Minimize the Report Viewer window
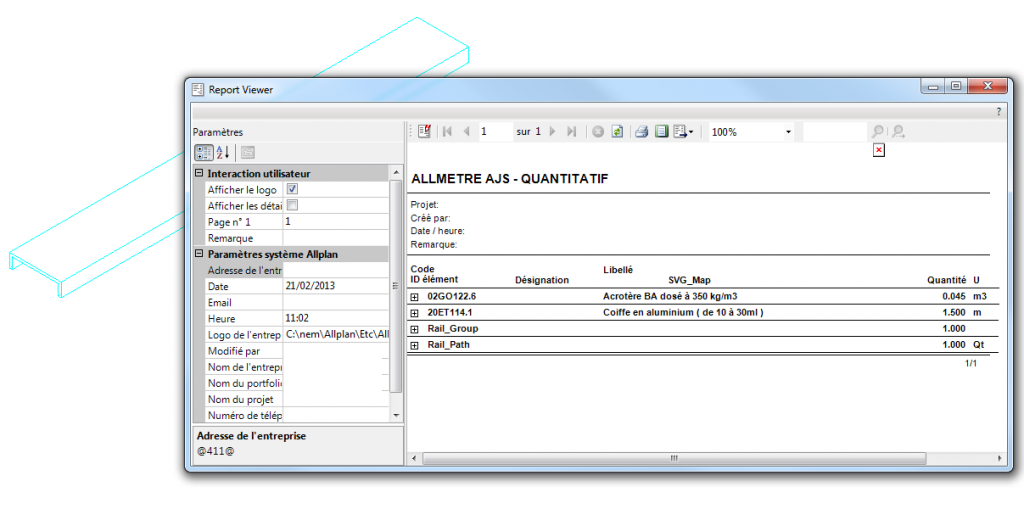Screen dimensions: 1024x520 tap(933, 86)
